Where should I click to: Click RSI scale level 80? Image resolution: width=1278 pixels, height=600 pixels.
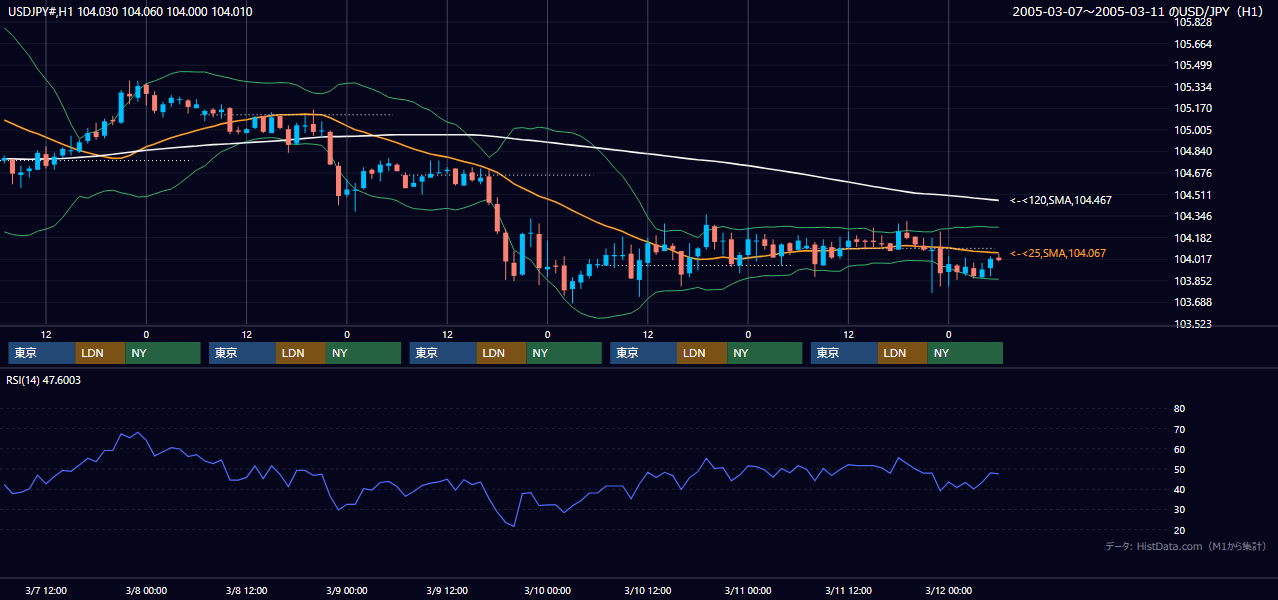1179,409
